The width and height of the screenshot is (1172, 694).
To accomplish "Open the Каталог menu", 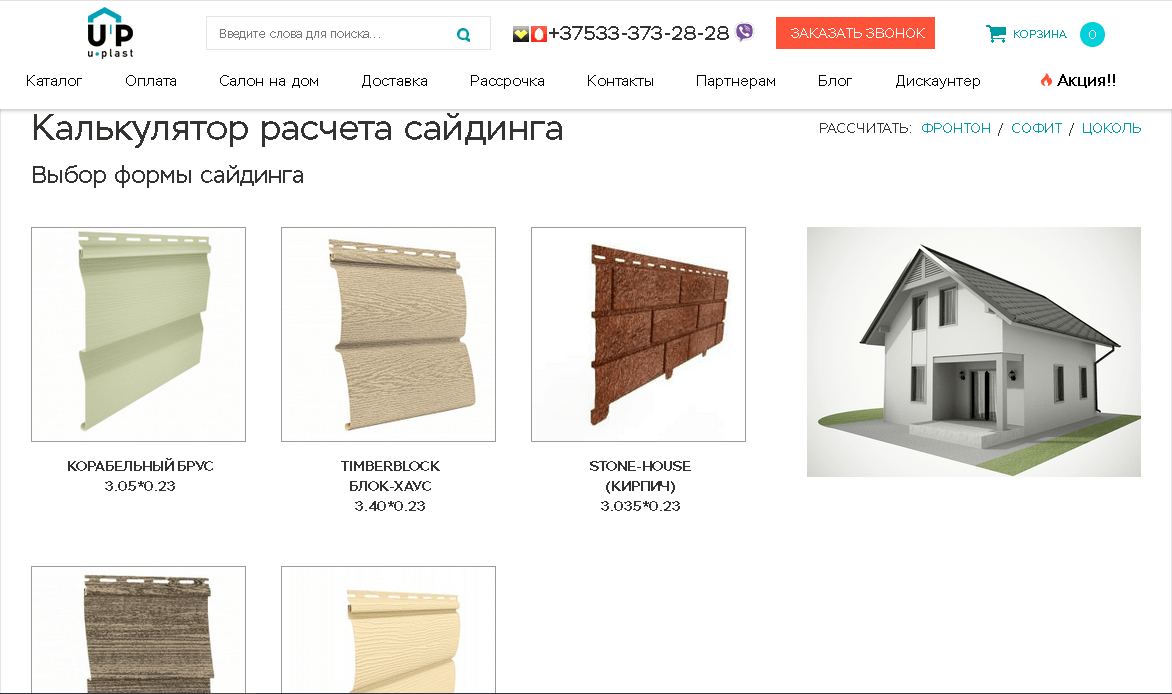I will coord(54,81).
